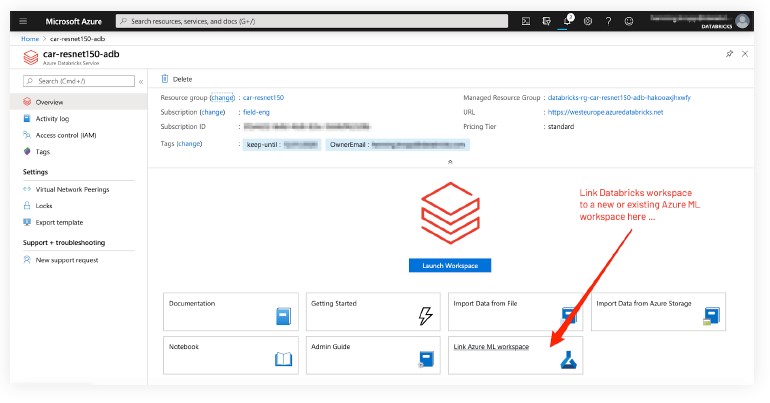Screen dimensions: 770x403
Task: Click the Notebook open-book icon
Action: pos(283,359)
